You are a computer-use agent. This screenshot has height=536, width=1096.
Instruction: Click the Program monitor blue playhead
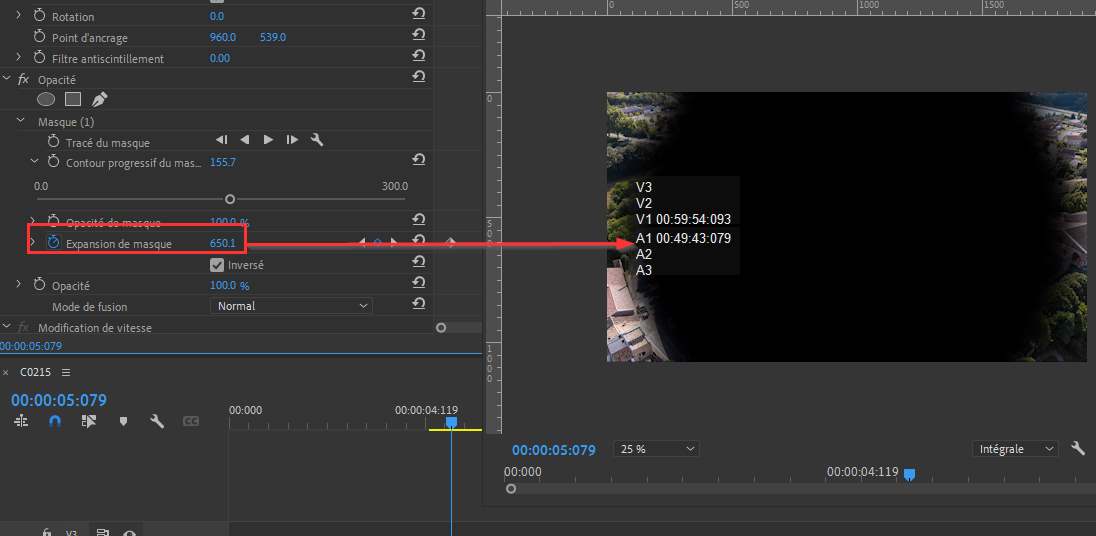pos(909,475)
